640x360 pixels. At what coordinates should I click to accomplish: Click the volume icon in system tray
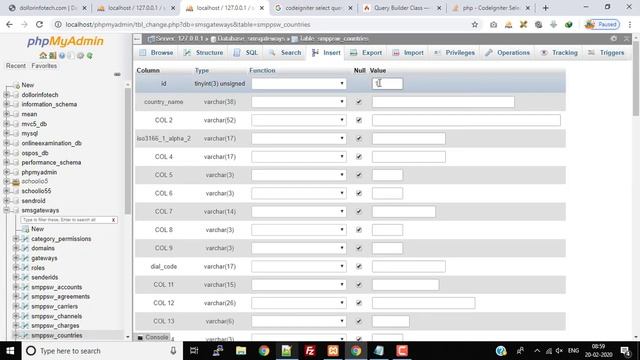coord(559,351)
